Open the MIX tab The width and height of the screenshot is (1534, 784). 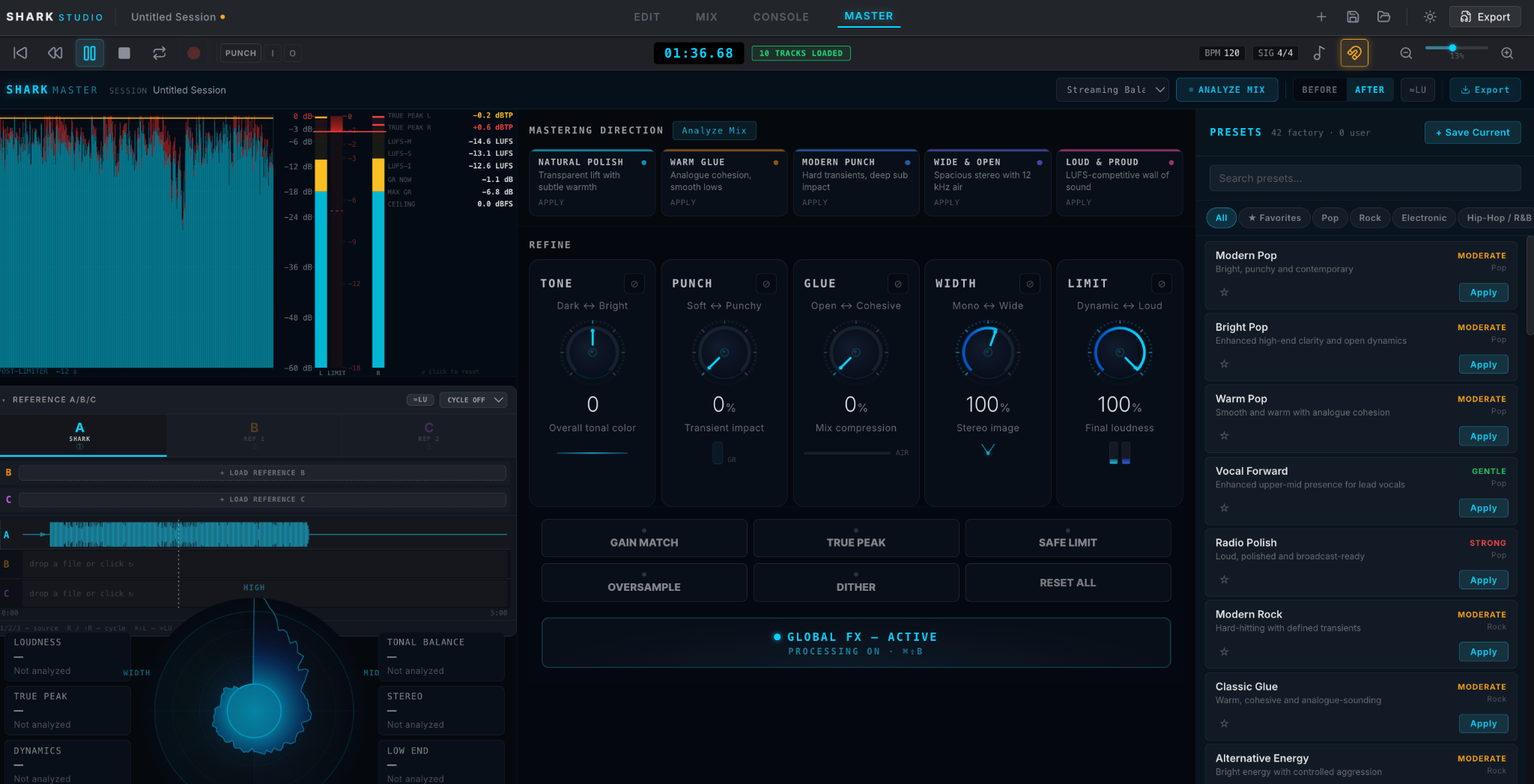tap(706, 16)
